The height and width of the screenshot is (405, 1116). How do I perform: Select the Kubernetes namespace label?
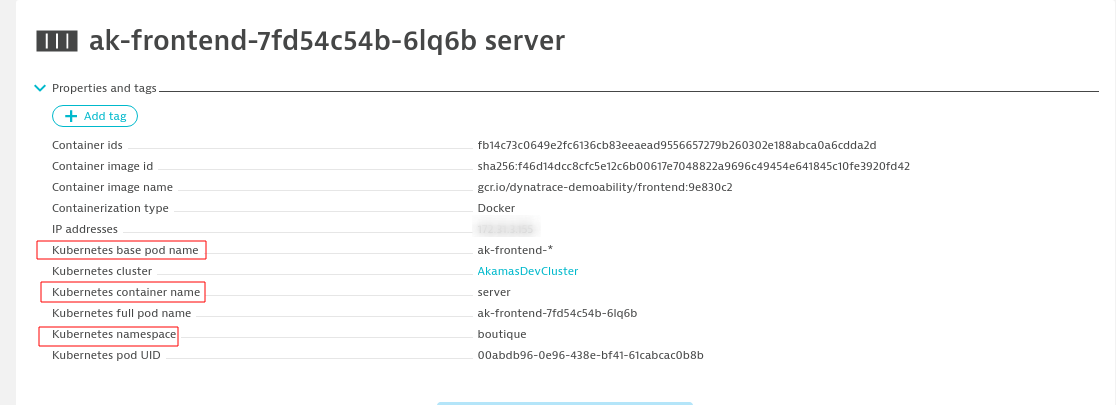tap(109, 334)
